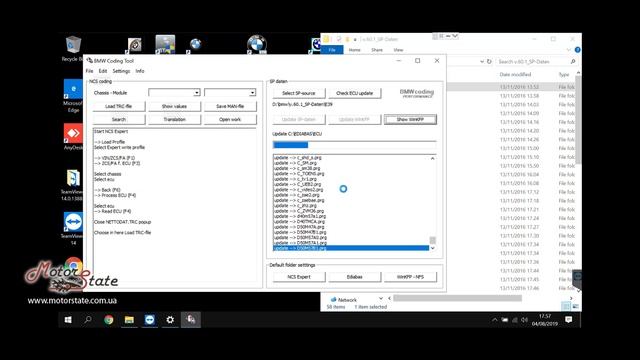
Task: Click the Explorer search magnifier icon
Action: [x=573, y=62]
